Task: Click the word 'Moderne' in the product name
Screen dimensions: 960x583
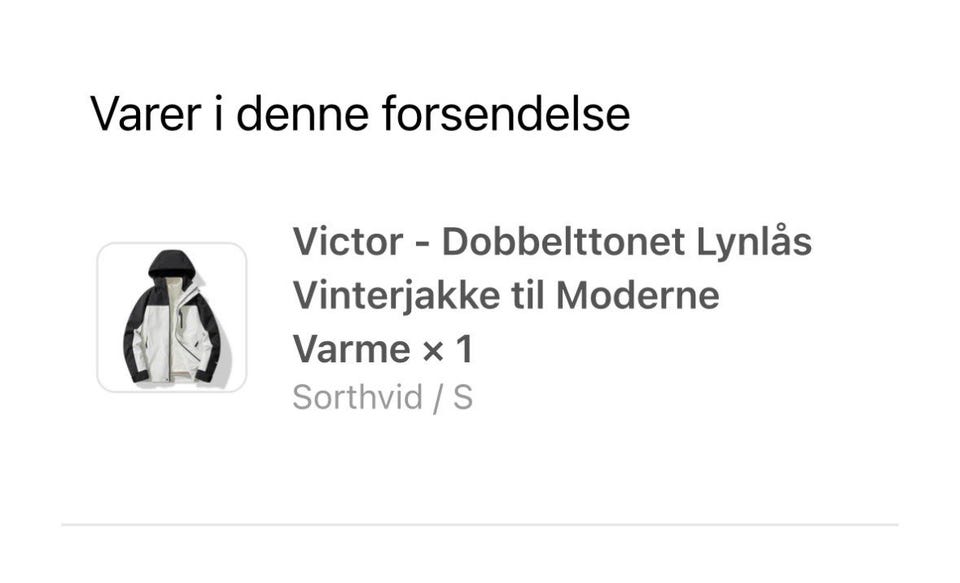Action: [637, 295]
